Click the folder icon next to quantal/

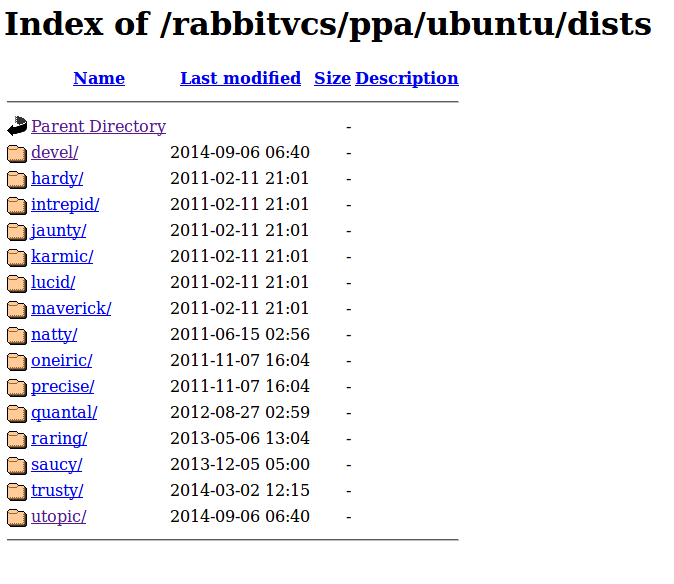coord(17,413)
